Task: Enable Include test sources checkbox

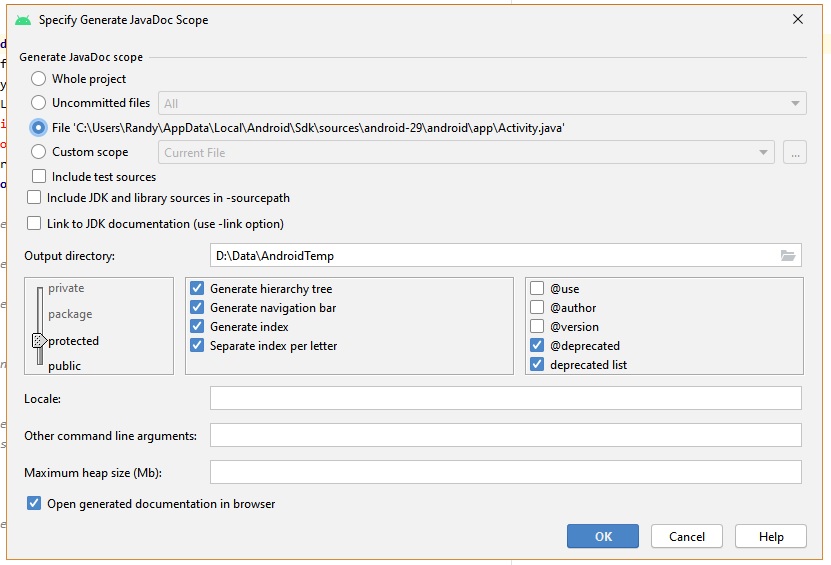Action: (39, 176)
